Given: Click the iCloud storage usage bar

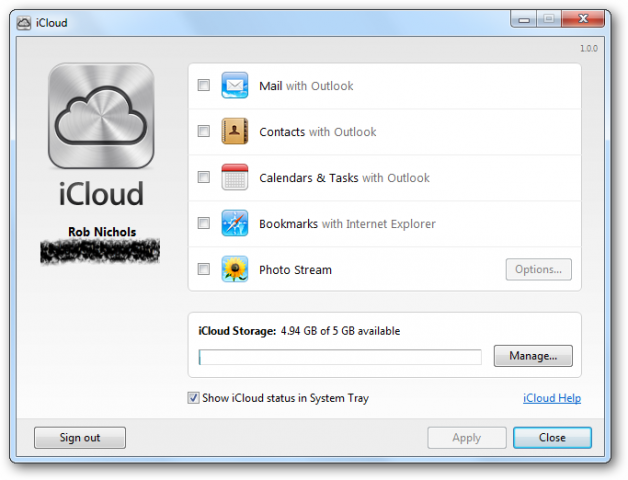Looking at the screenshot, I should tap(340, 357).
